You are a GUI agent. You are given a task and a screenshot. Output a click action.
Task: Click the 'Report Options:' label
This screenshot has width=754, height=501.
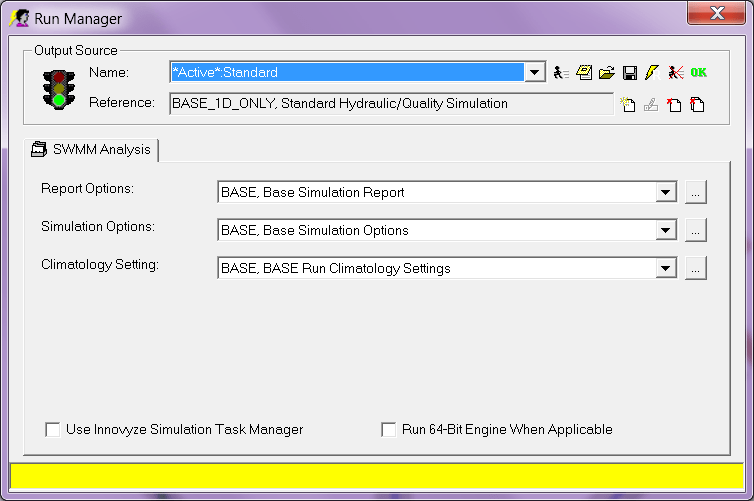[88, 188]
